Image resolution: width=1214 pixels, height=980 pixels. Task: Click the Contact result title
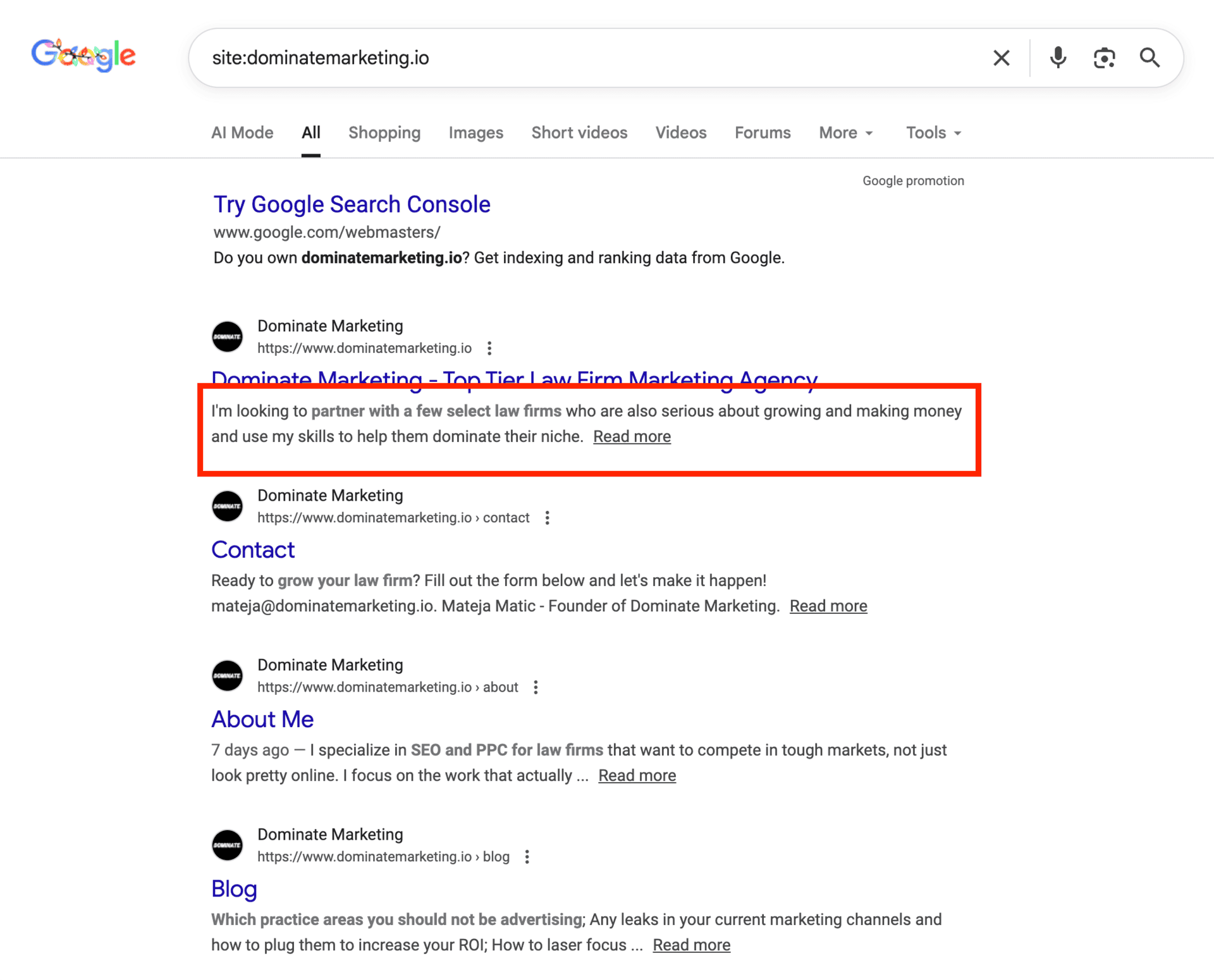253,549
